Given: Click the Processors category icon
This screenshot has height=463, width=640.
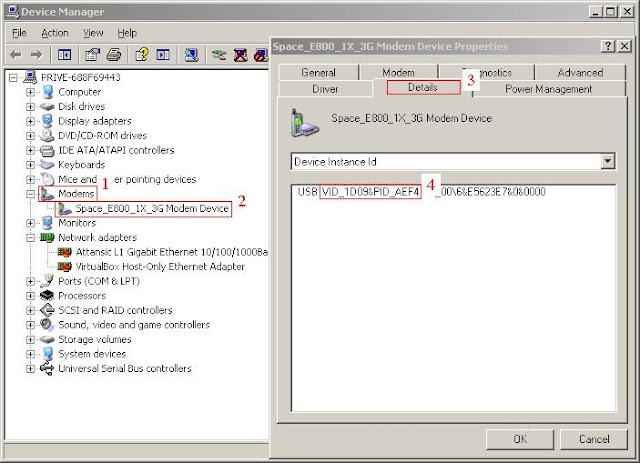Looking at the screenshot, I should 47,296.
